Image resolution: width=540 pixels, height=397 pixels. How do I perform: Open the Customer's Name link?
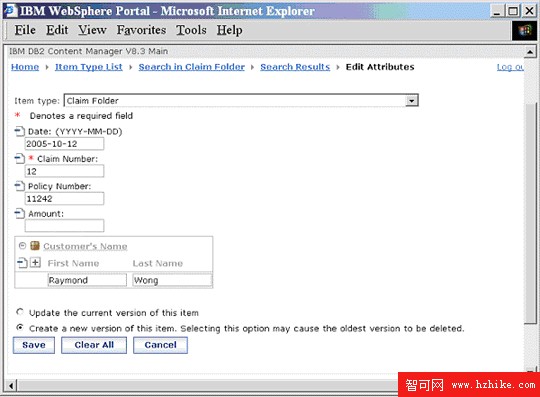pos(85,246)
